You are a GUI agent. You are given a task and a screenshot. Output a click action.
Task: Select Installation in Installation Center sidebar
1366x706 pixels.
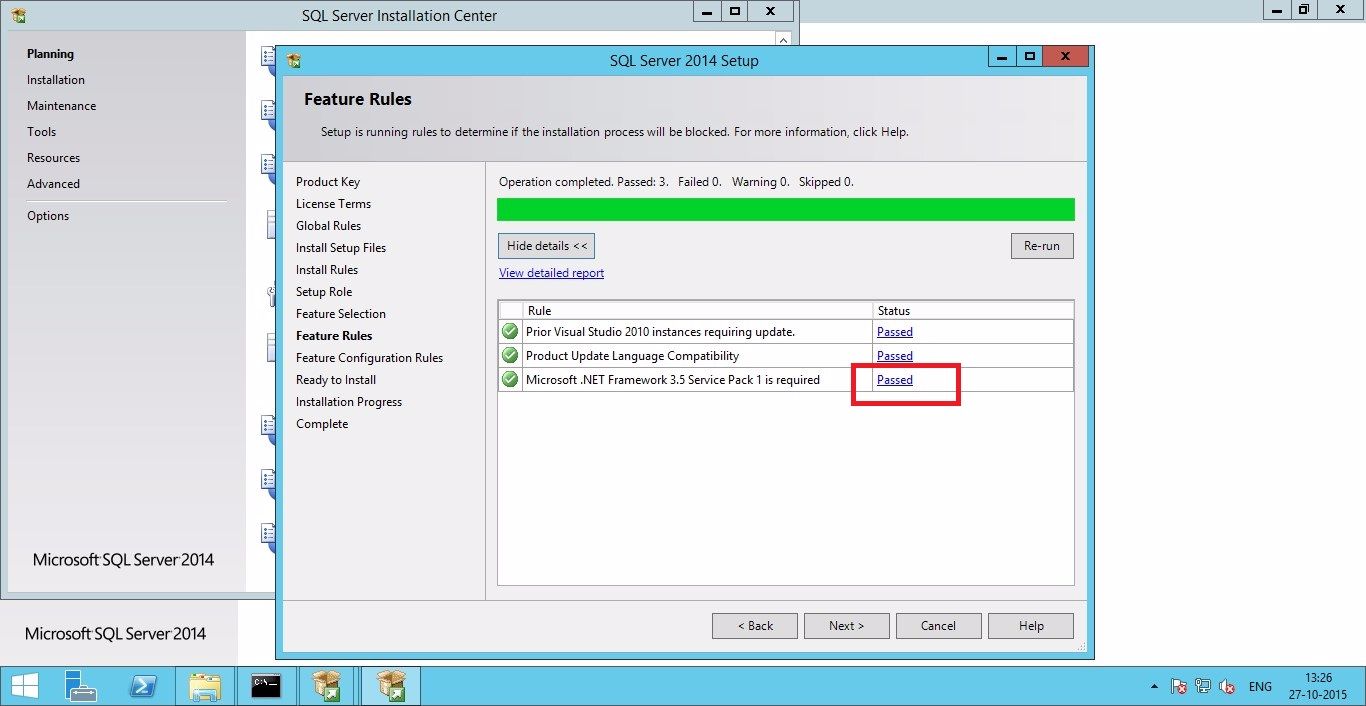(56, 80)
